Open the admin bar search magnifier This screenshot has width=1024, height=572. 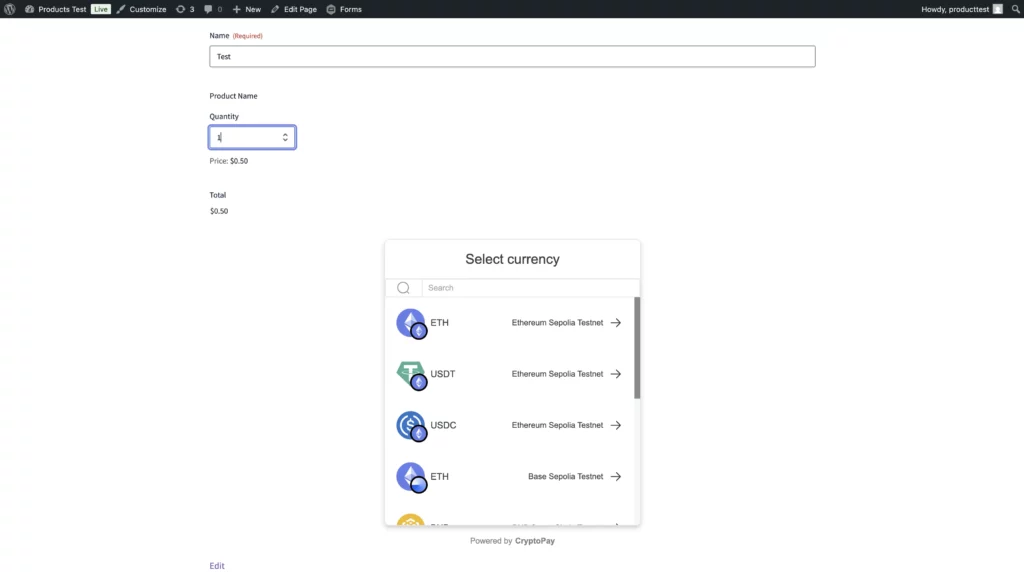[x=1015, y=9]
